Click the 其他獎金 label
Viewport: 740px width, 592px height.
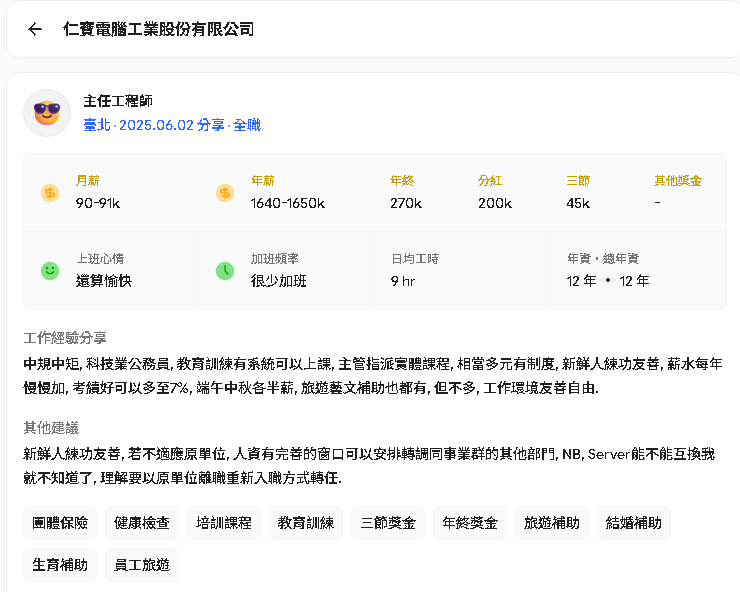(x=678, y=181)
